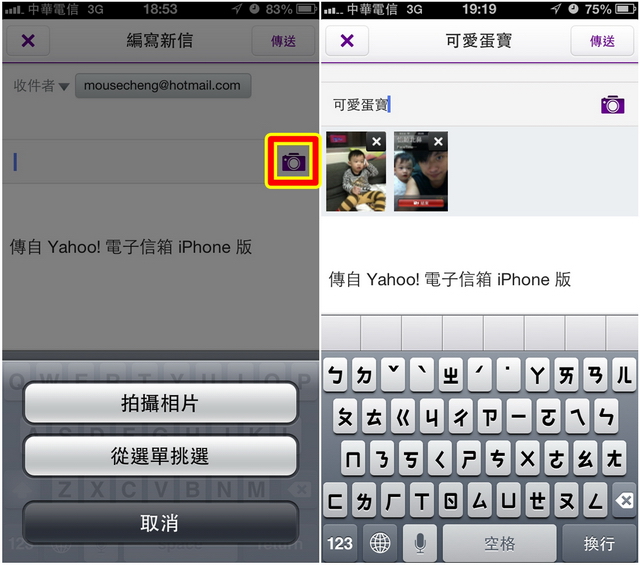The image size is (640, 565).
Task: Tap the ㄞ key on the keyboard
Action: pyautogui.click(x=567, y=374)
